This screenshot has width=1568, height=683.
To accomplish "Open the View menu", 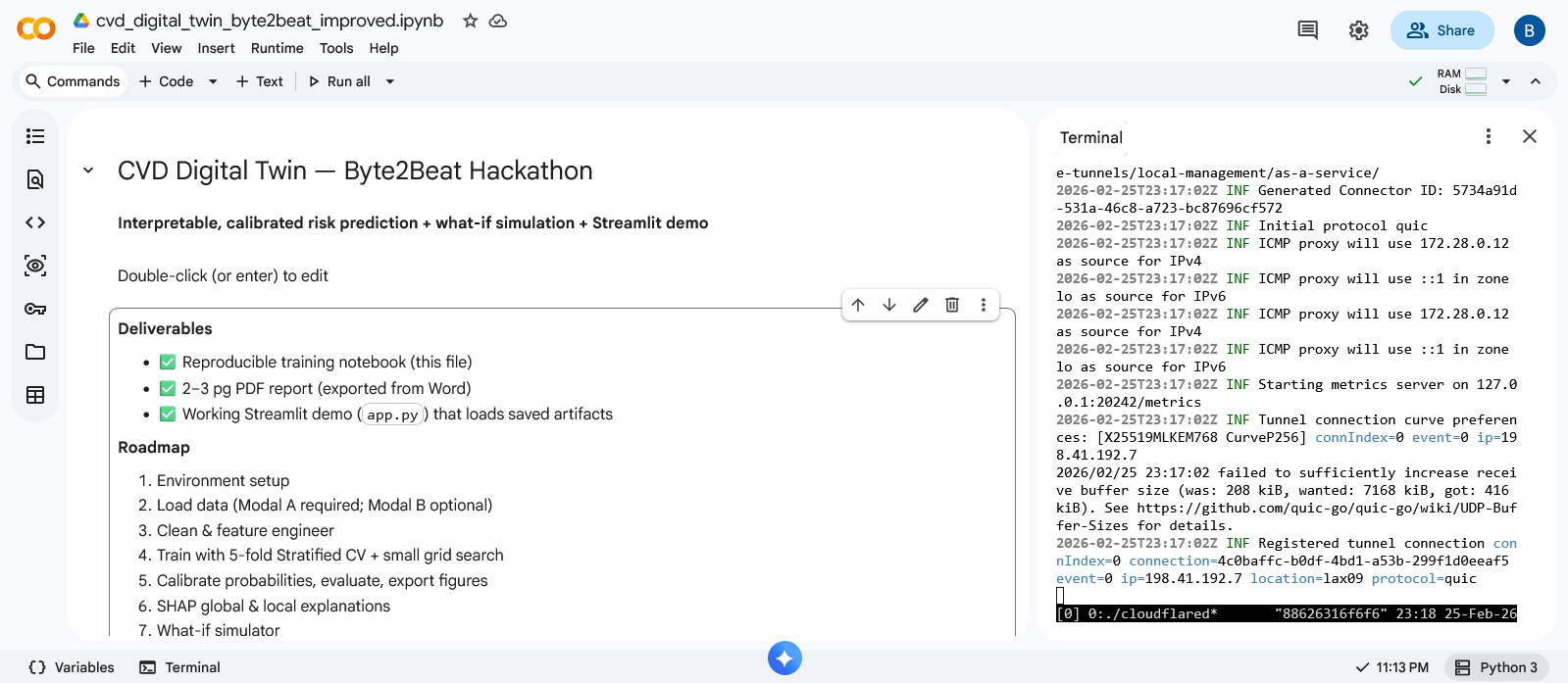I will 166,48.
